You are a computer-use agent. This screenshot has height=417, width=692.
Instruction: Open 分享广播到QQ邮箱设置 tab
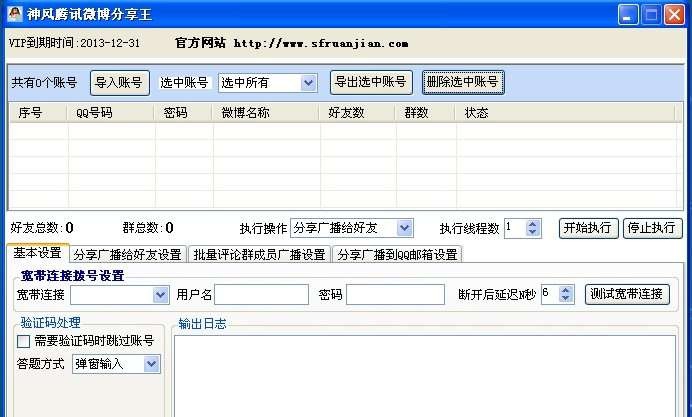click(x=397, y=255)
